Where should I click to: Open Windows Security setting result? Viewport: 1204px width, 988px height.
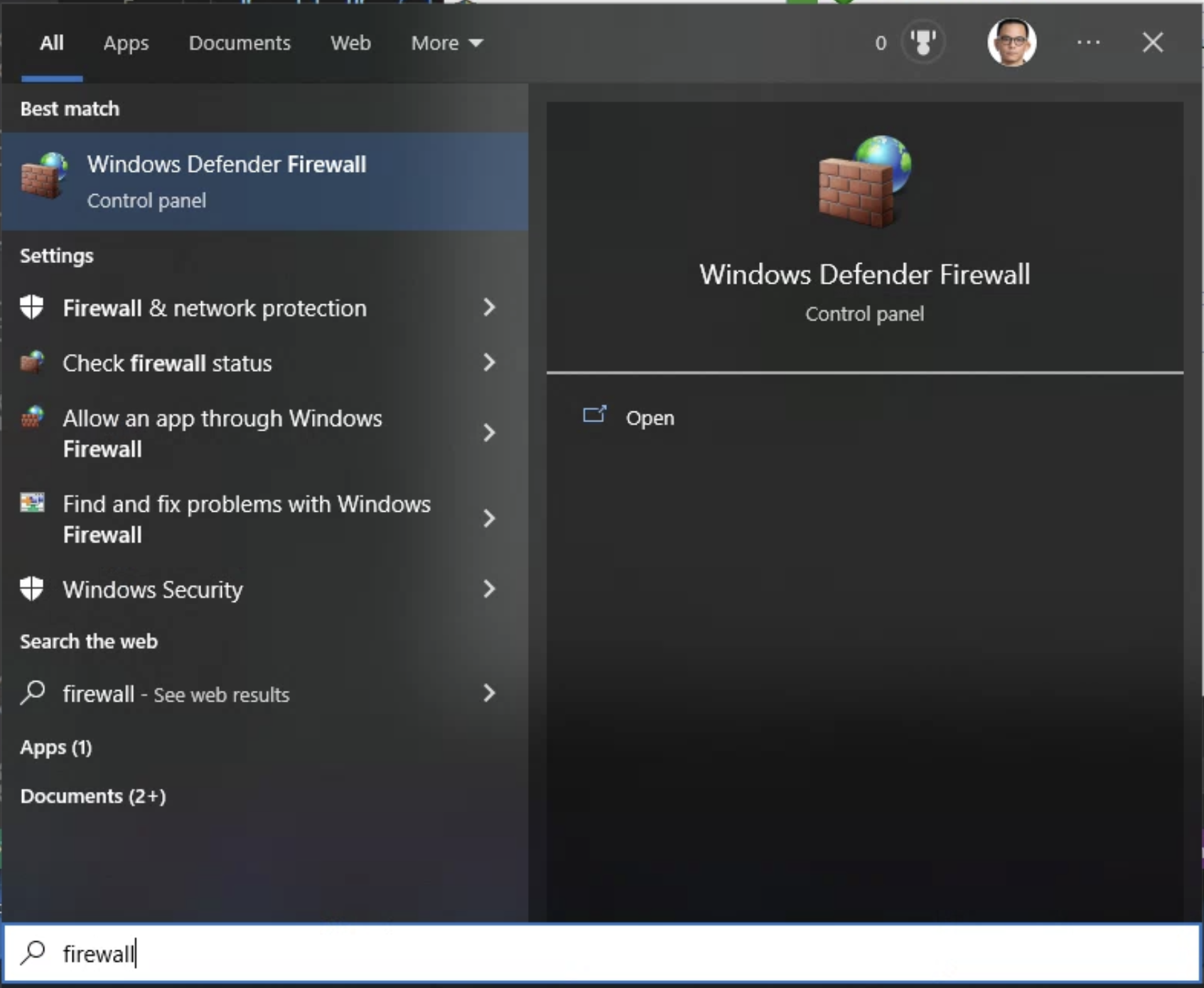[264, 589]
